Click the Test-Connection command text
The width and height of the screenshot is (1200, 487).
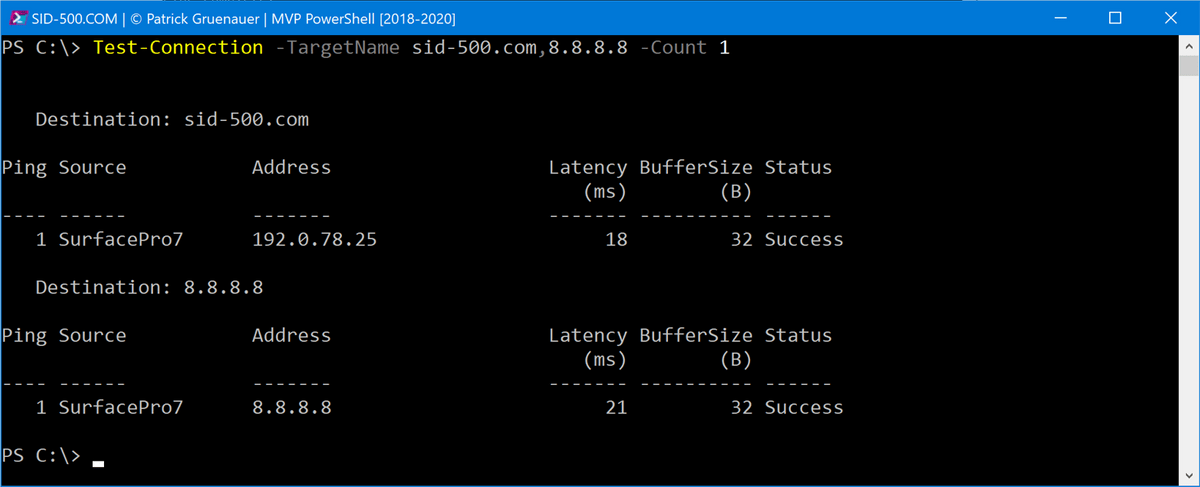tap(178, 48)
